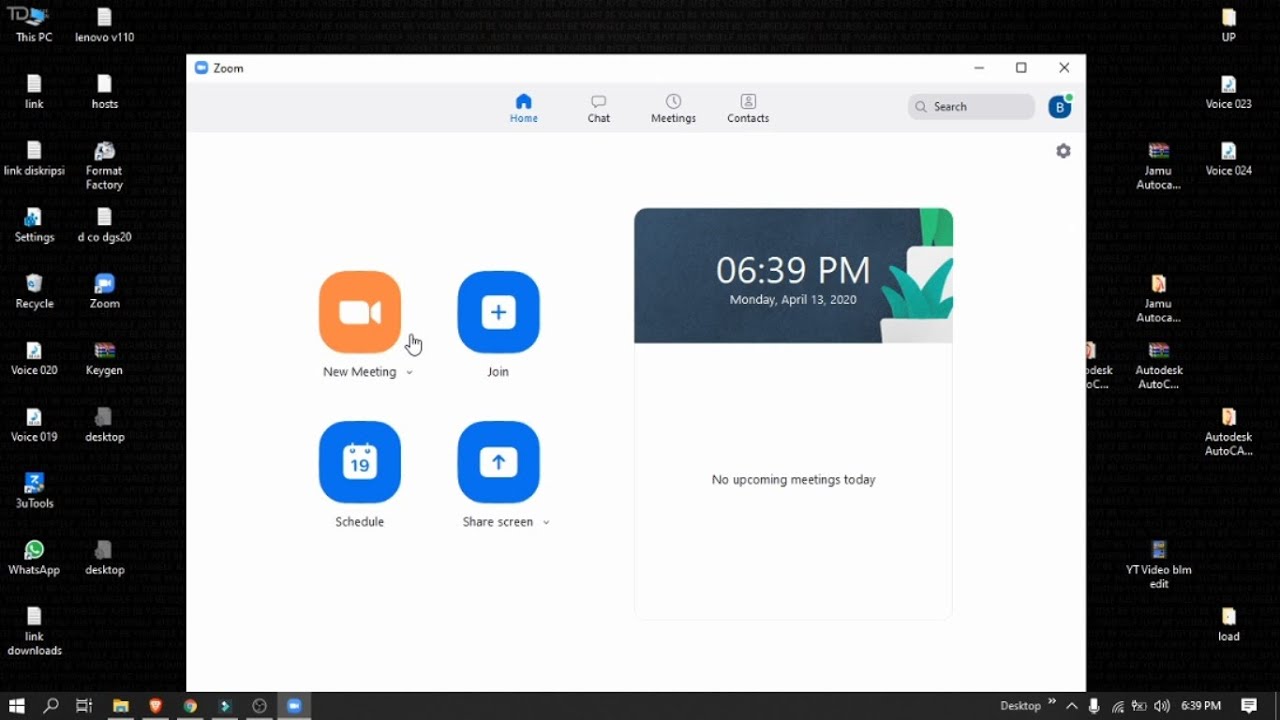The image size is (1280, 720).
Task: Click the 'Monday, April 13, 2020' date text
Action: (x=793, y=300)
